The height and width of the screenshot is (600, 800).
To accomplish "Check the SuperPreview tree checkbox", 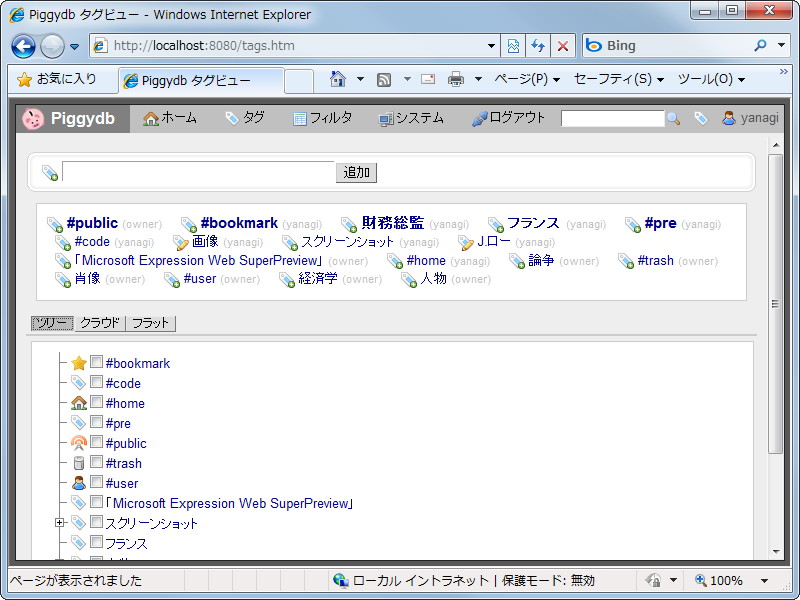I will pos(96,501).
